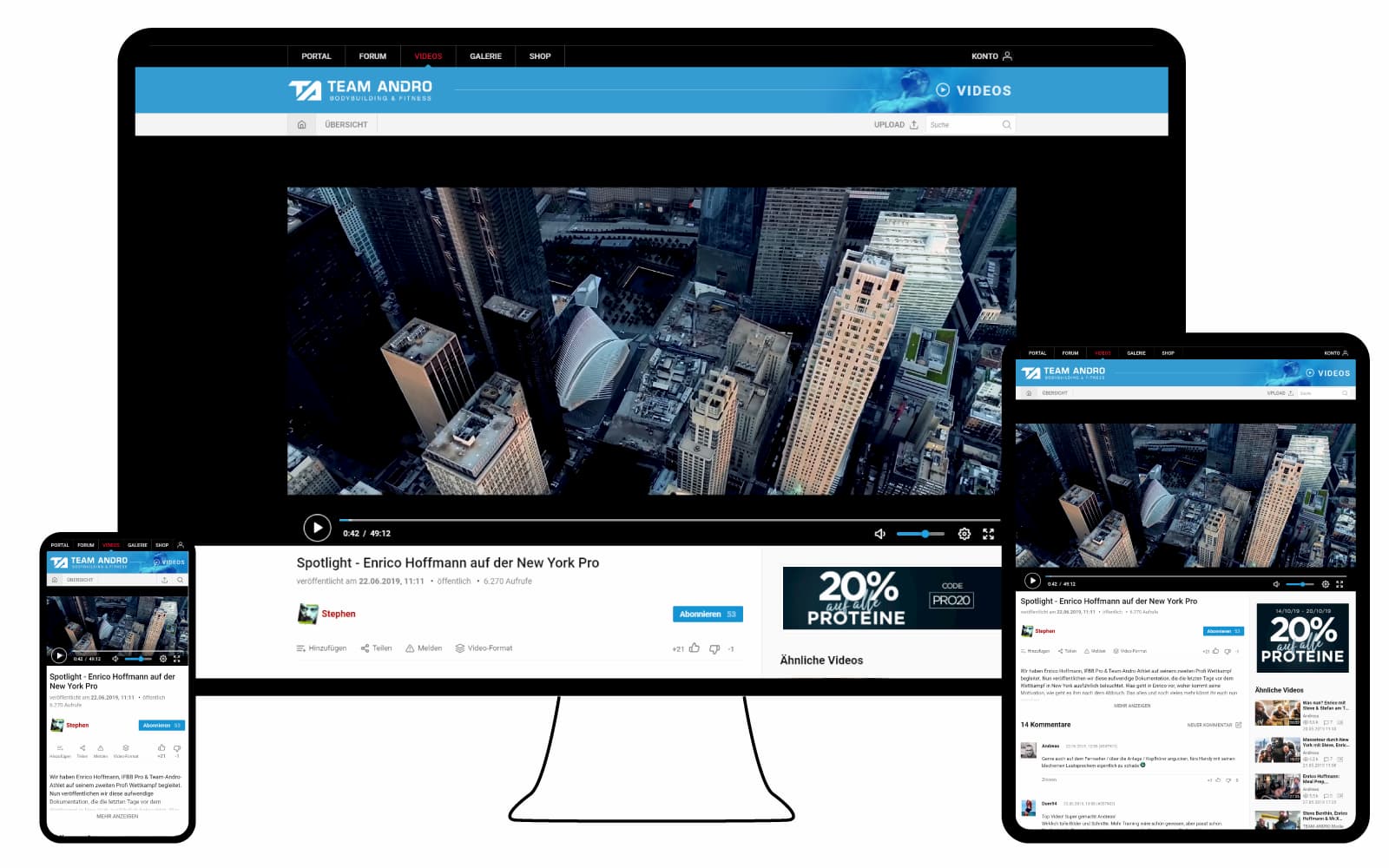Screen dimensions: 1389x868
Task: Subscribe using the Abonnieren button
Action: point(708,614)
